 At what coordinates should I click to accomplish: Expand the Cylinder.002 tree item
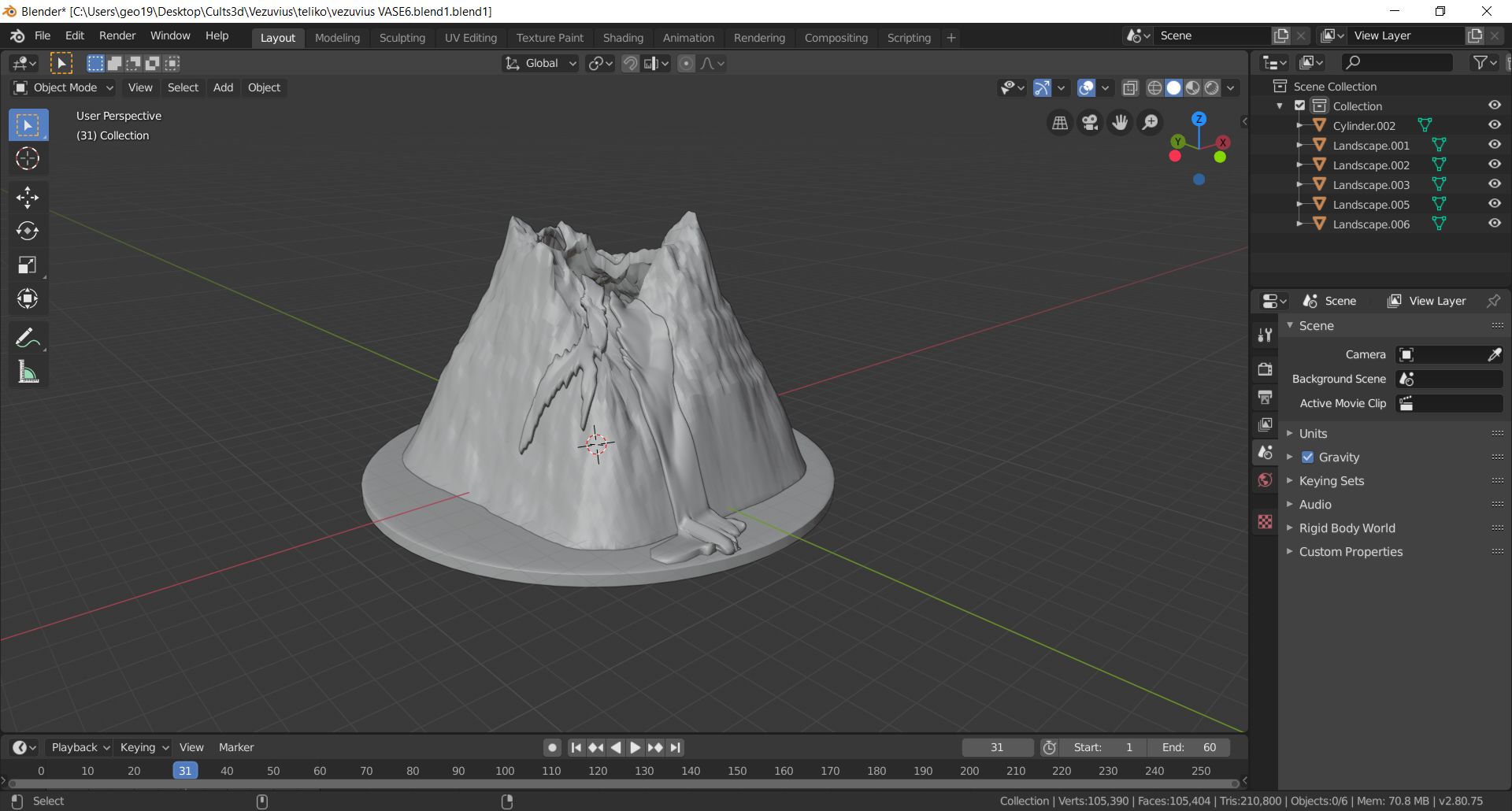point(1301,125)
